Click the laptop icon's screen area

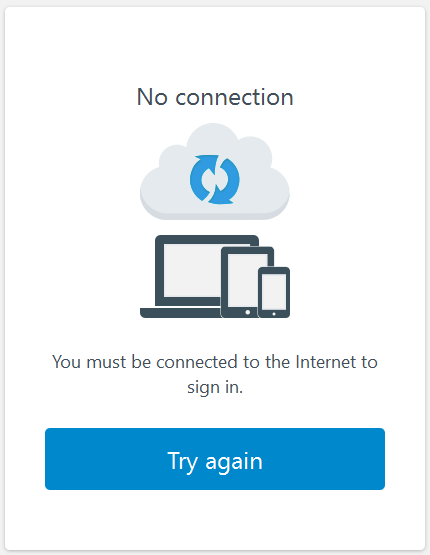coord(193,270)
